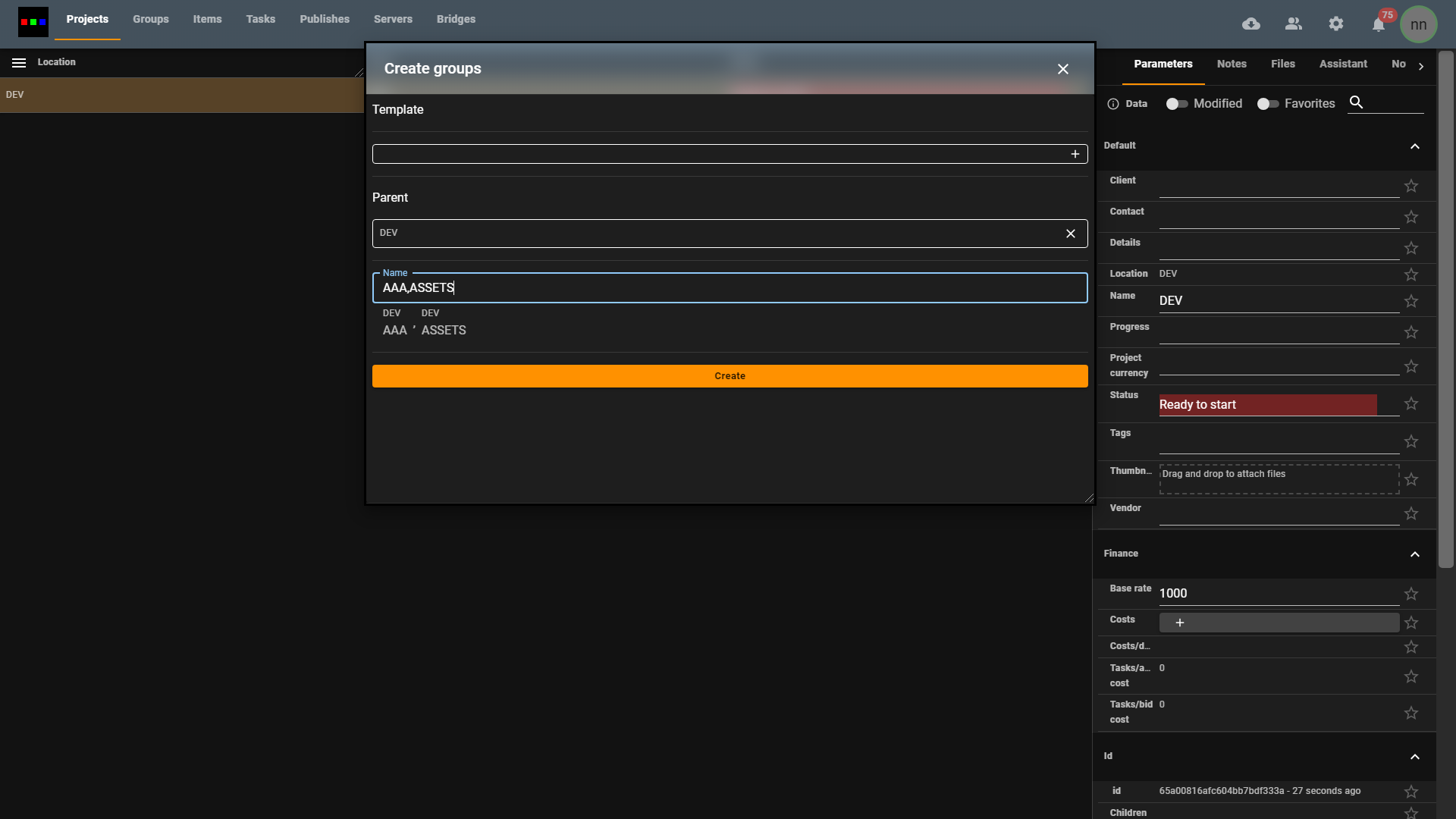Viewport: 1456px width, 819px height.
Task: Enable the Favorites switch
Action: 1267,104
